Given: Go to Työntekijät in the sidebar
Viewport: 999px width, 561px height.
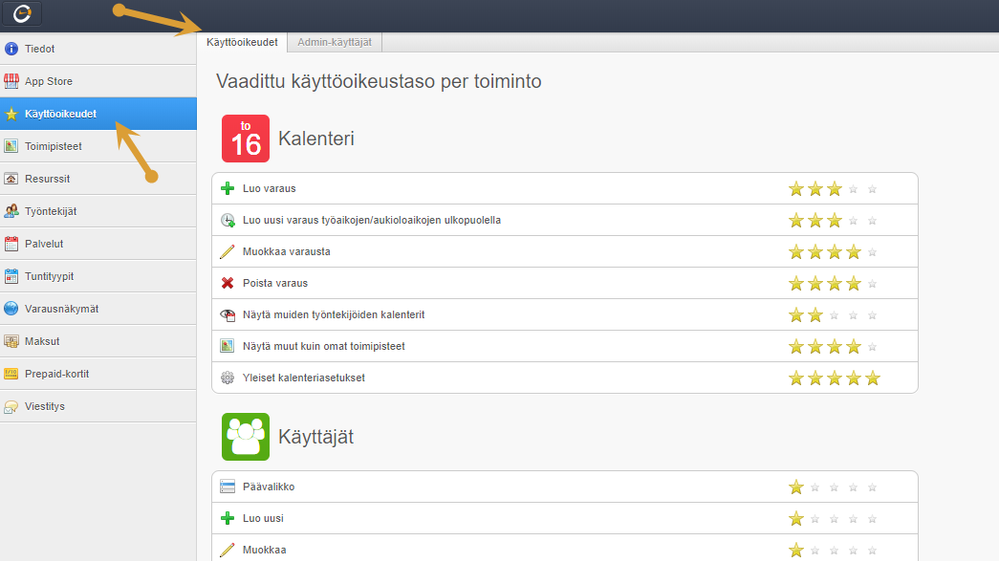Looking at the screenshot, I should click(50, 211).
